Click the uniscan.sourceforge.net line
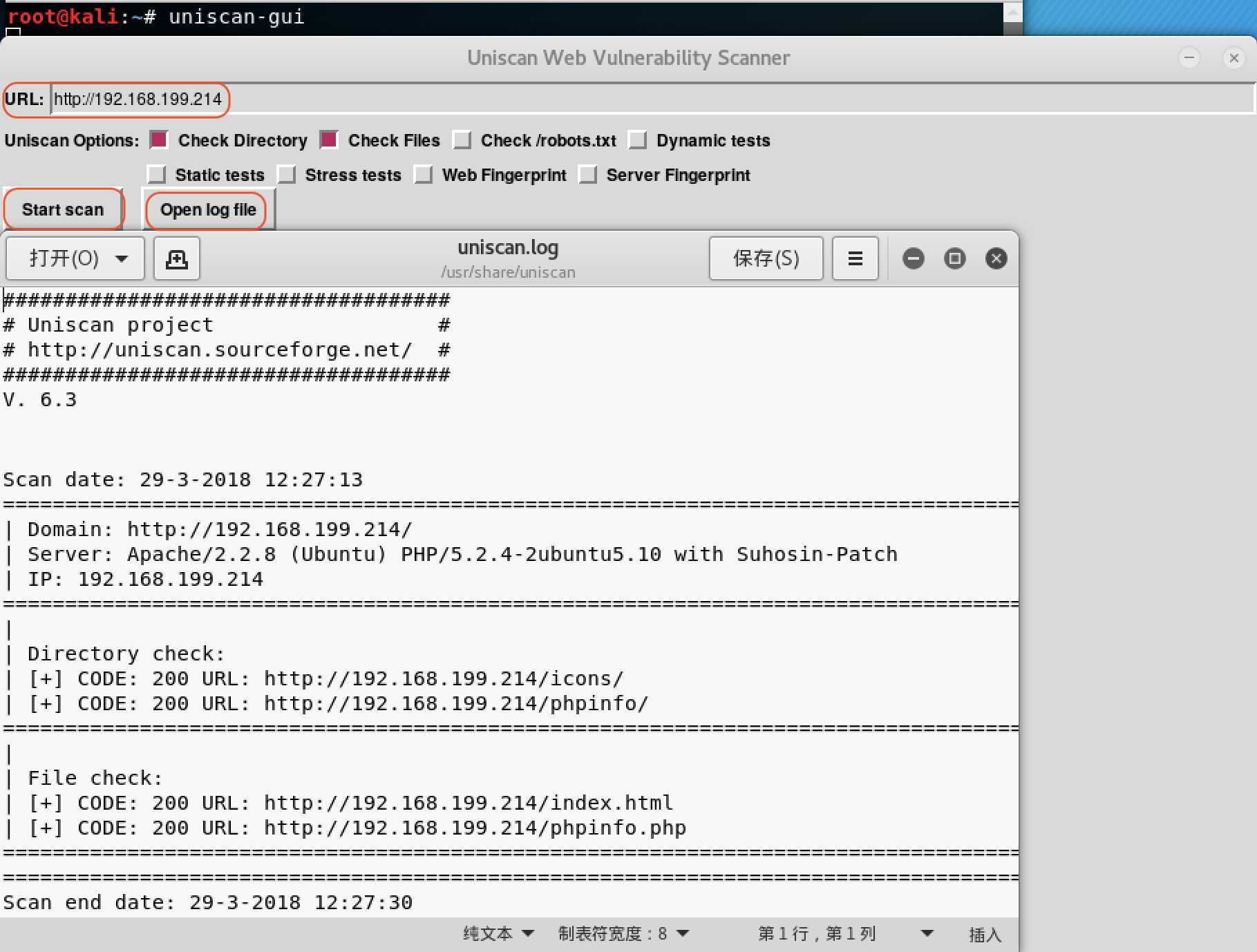The width and height of the screenshot is (1257, 952). click(227, 350)
